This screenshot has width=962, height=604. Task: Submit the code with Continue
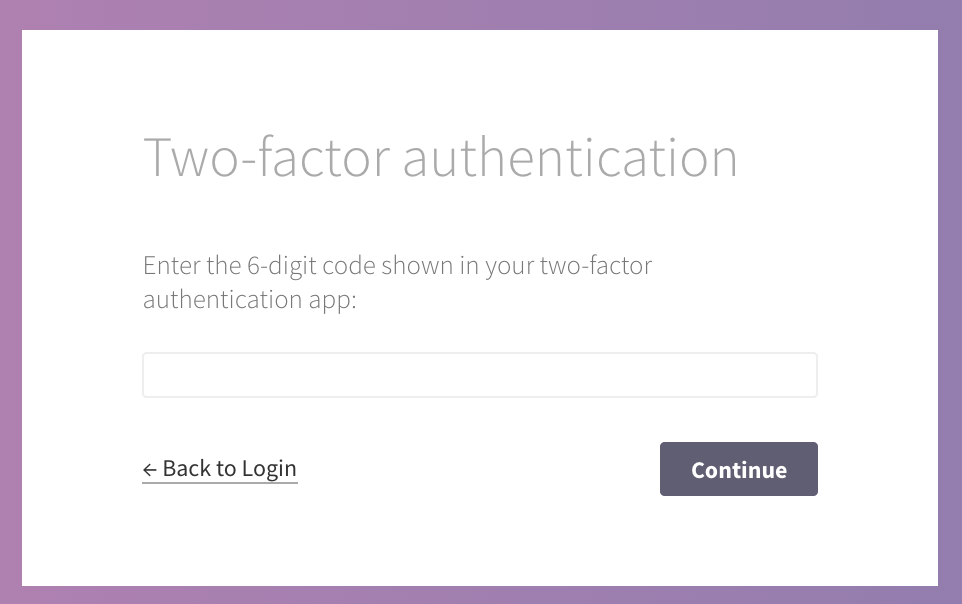pyautogui.click(x=739, y=469)
